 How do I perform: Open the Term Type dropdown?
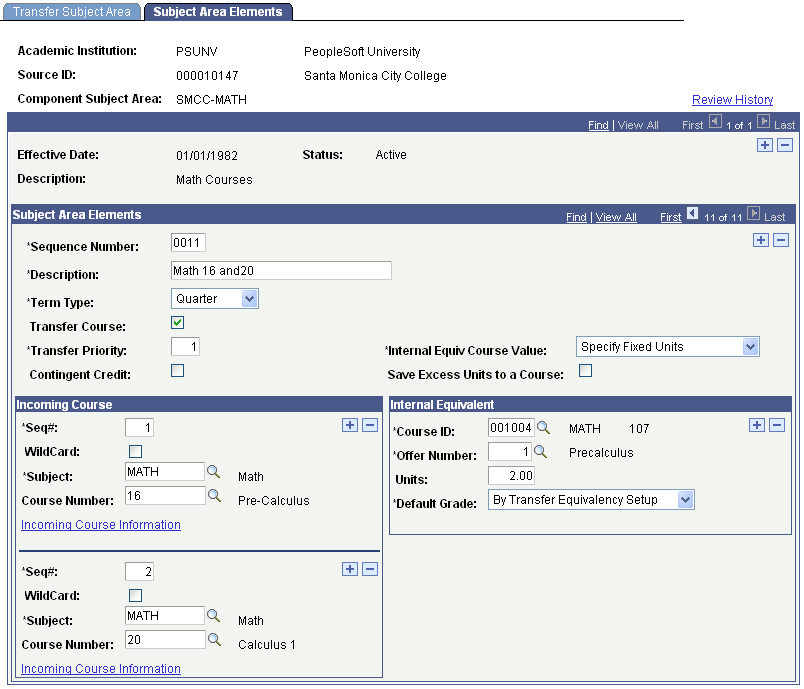tap(215, 298)
